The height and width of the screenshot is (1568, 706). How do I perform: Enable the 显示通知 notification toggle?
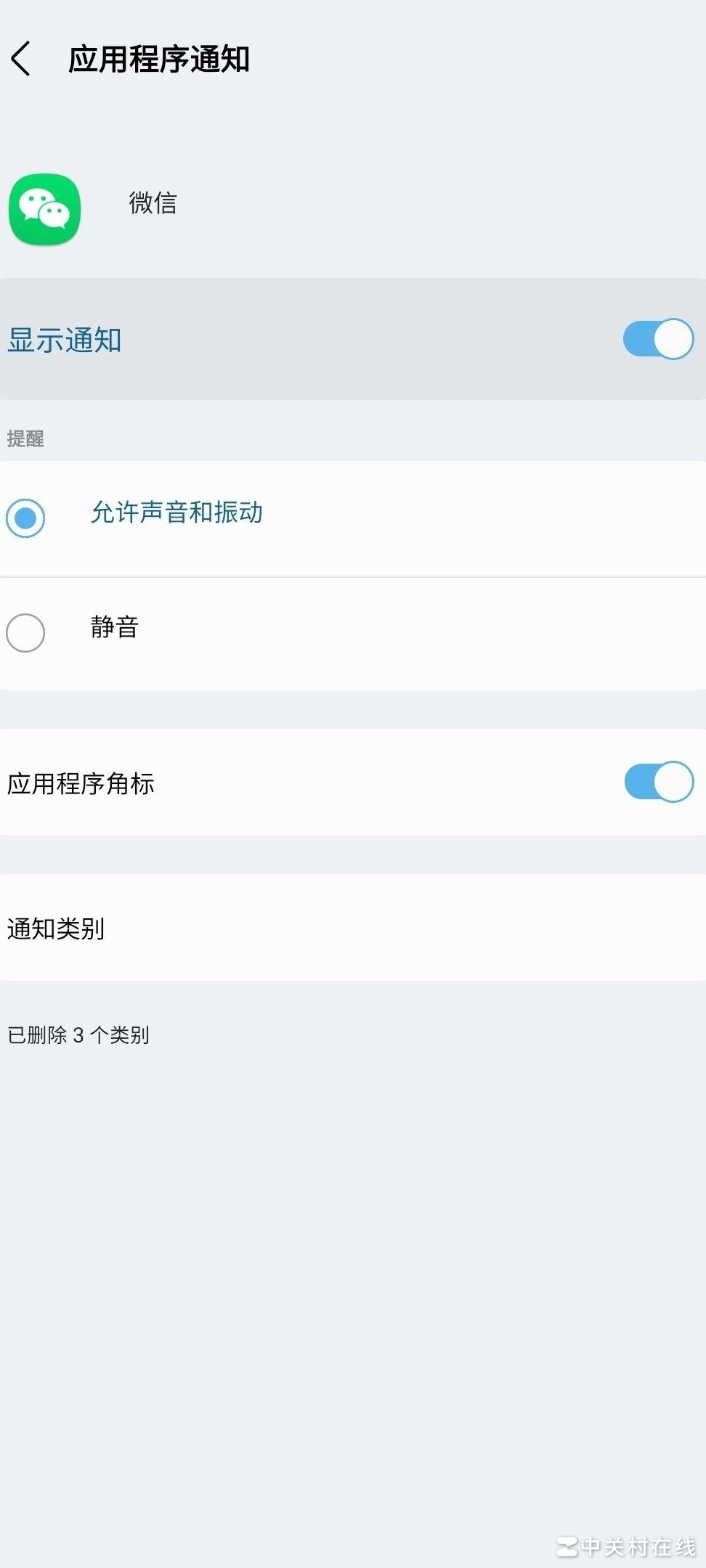click(x=657, y=338)
